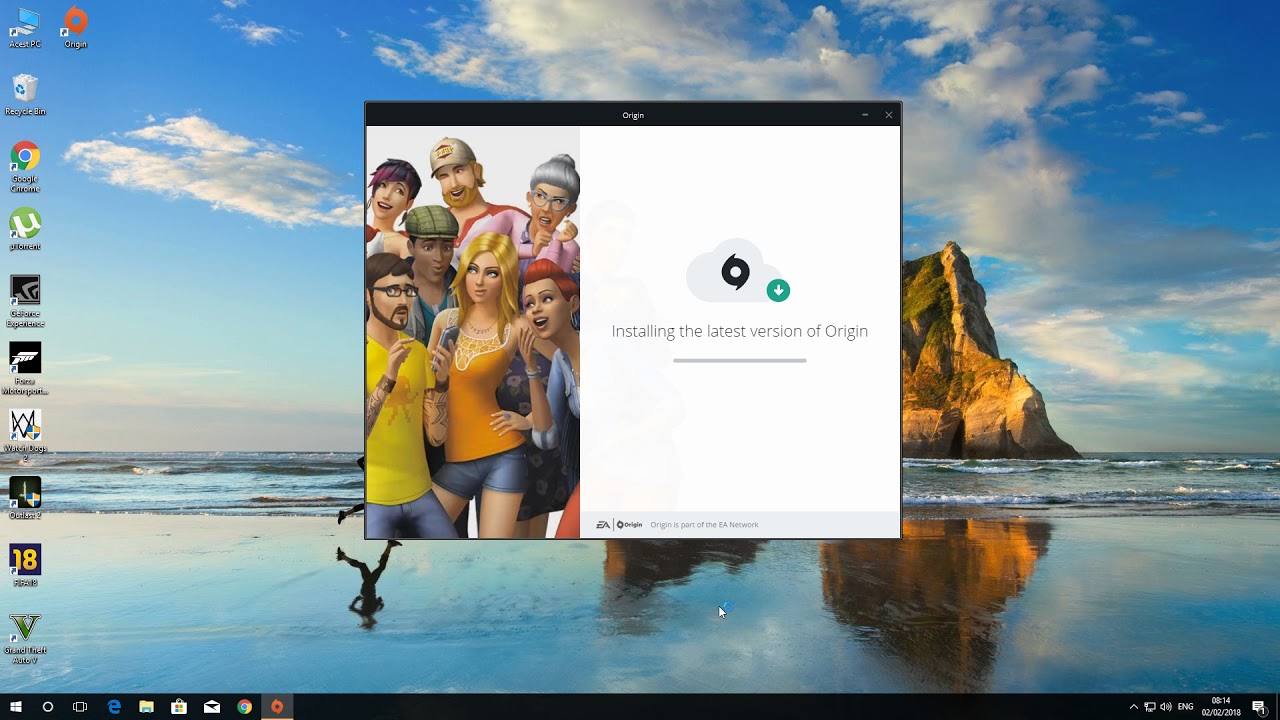
Task: Launch Microsoft Edge from the taskbar
Action: point(114,707)
